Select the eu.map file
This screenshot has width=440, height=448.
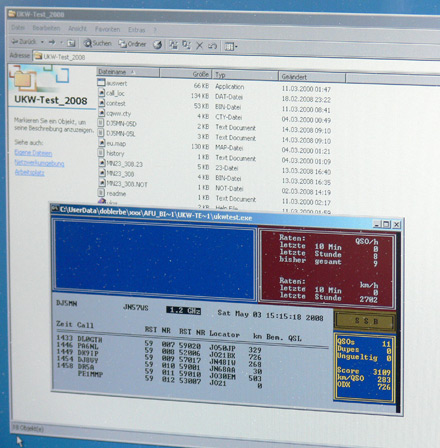116,144
